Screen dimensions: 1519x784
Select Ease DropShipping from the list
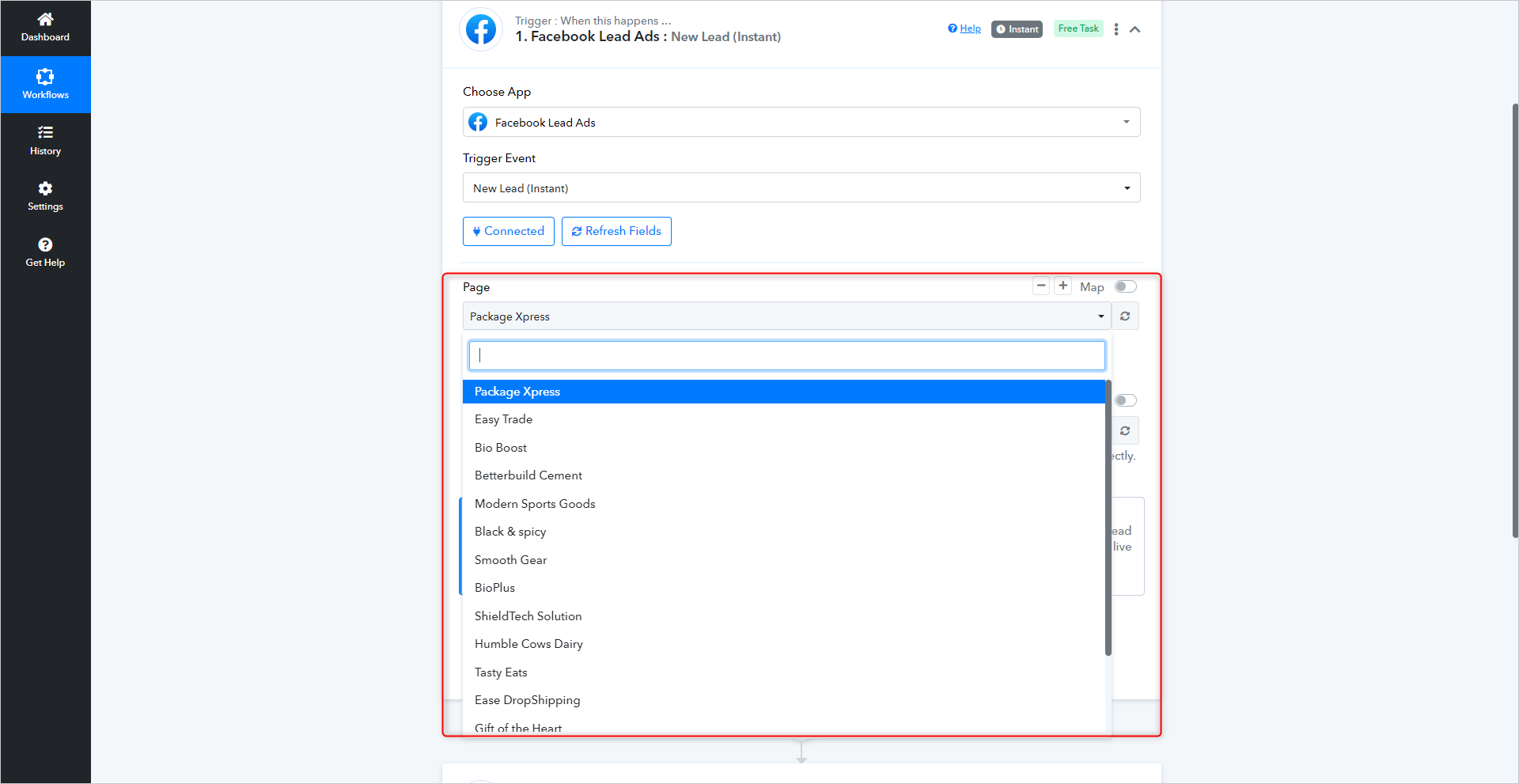coord(784,700)
